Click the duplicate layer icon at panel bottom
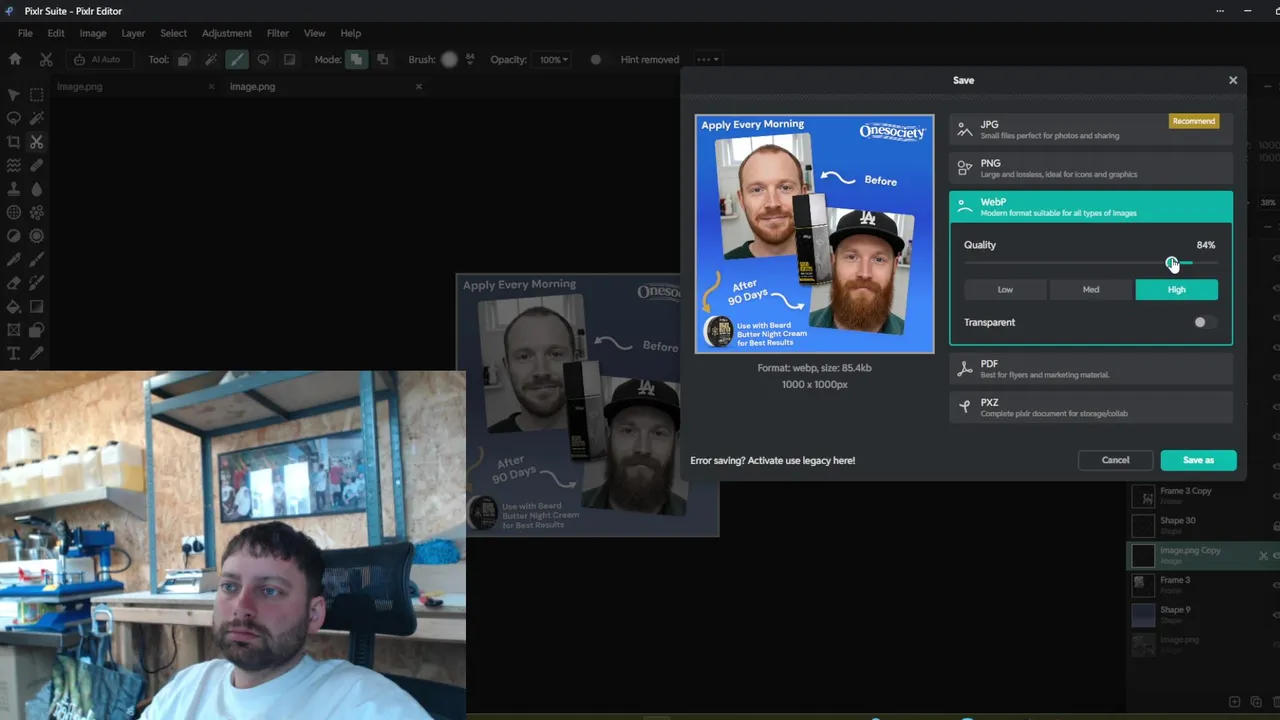 [x=1256, y=702]
